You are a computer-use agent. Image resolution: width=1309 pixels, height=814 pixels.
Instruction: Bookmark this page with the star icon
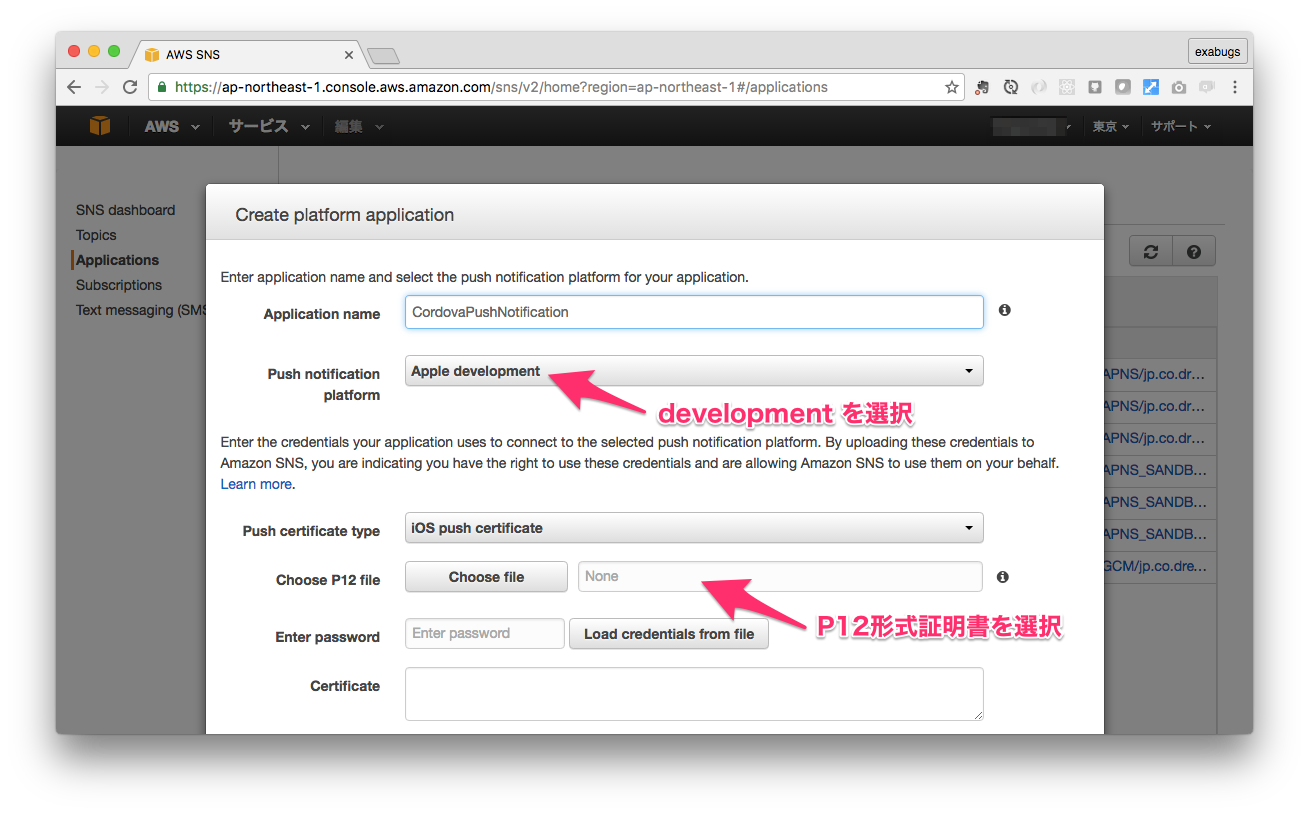pos(951,87)
